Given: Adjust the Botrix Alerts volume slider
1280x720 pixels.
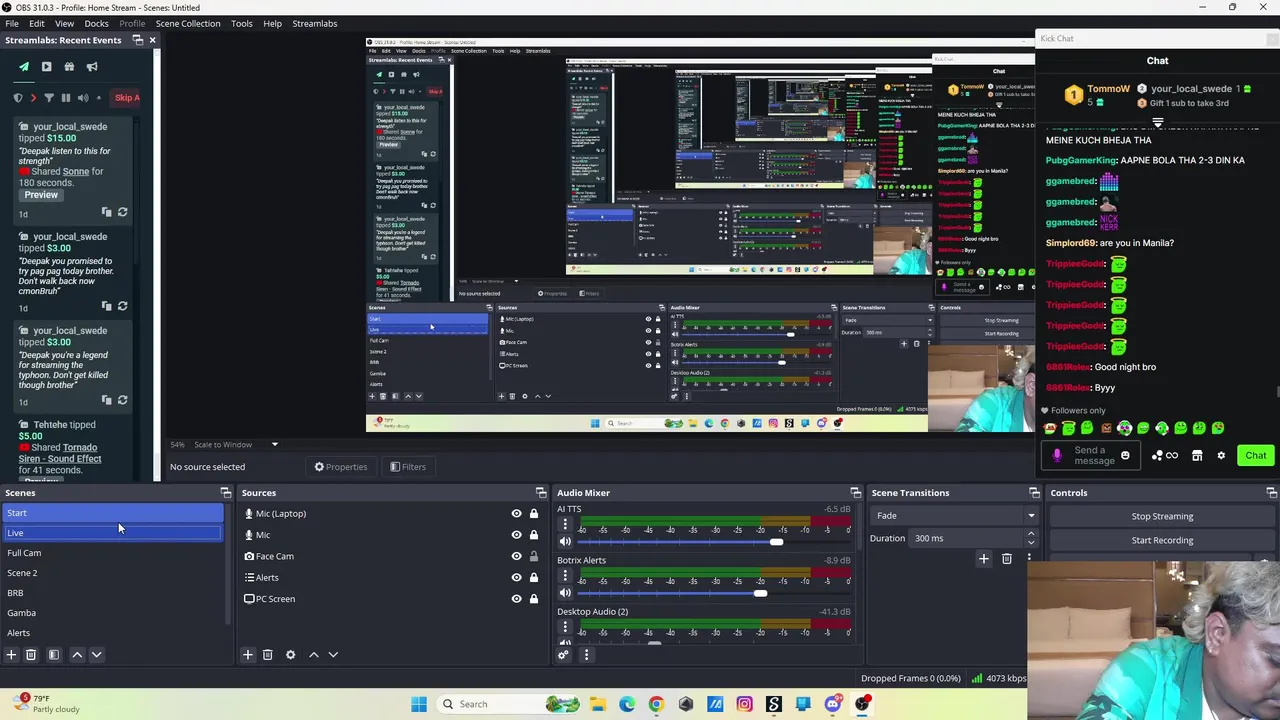Looking at the screenshot, I should (760, 593).
